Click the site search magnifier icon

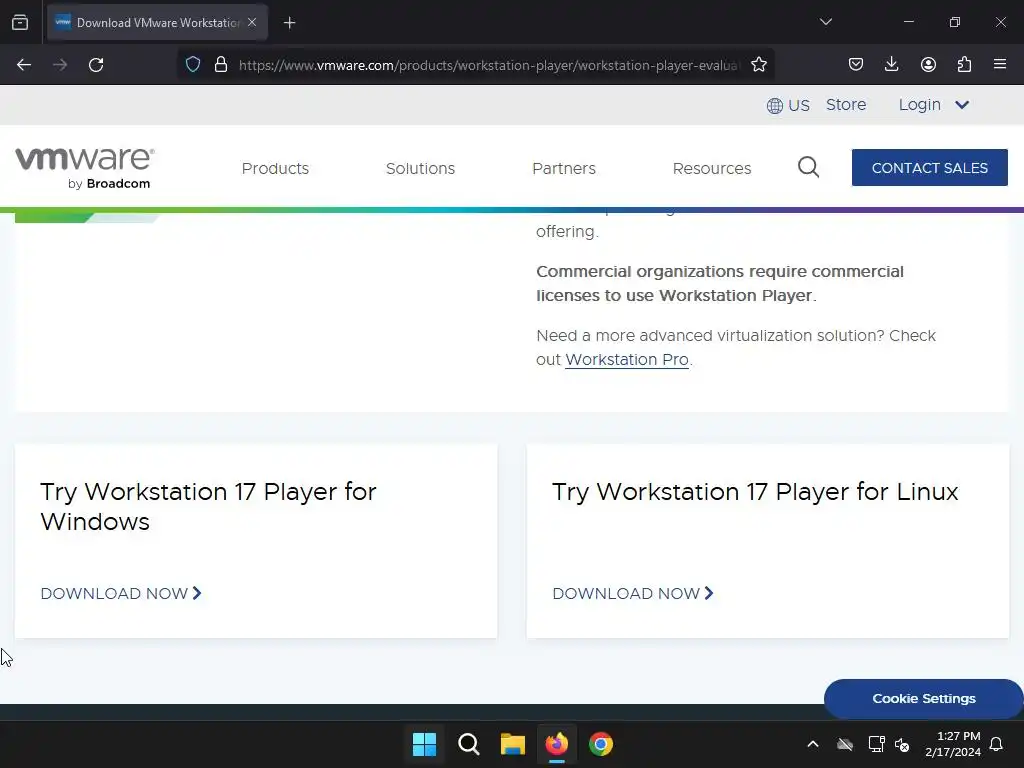pyautogui.click(x=808, y=167)
